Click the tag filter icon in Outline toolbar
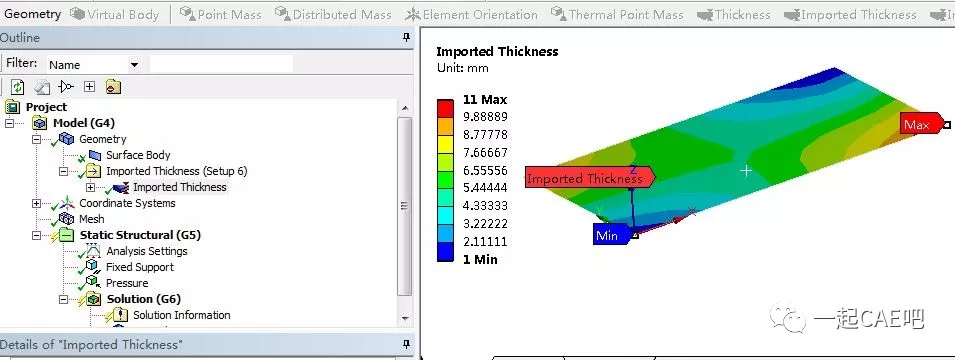Viewport: 955px width, 360px height. [x=66, y=87]
